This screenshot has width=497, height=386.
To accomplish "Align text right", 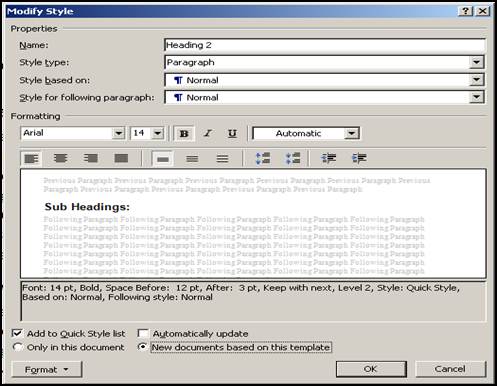I will (x=91, y=158).
